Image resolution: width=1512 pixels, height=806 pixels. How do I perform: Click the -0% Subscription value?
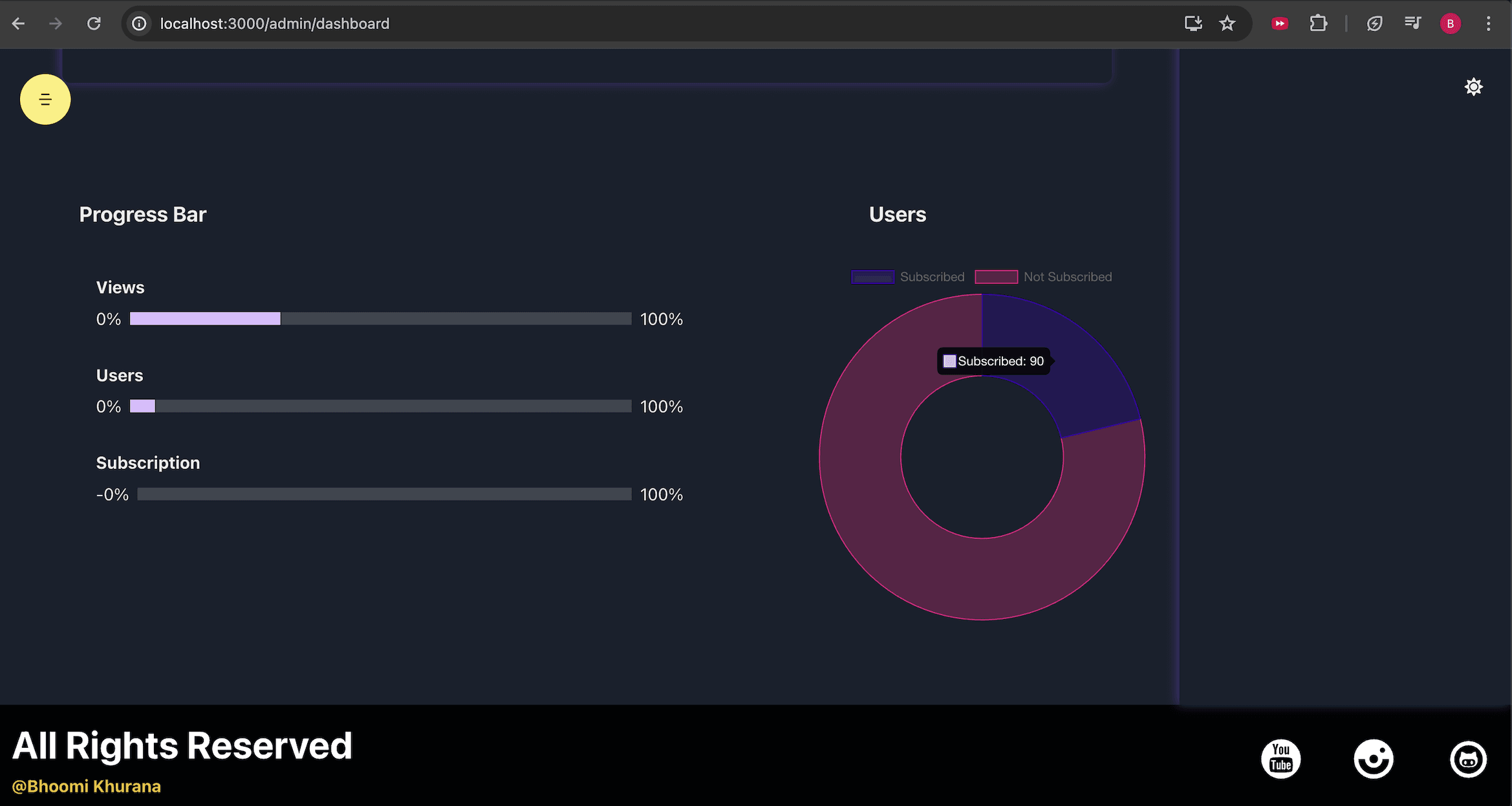[x=113, y=495]
